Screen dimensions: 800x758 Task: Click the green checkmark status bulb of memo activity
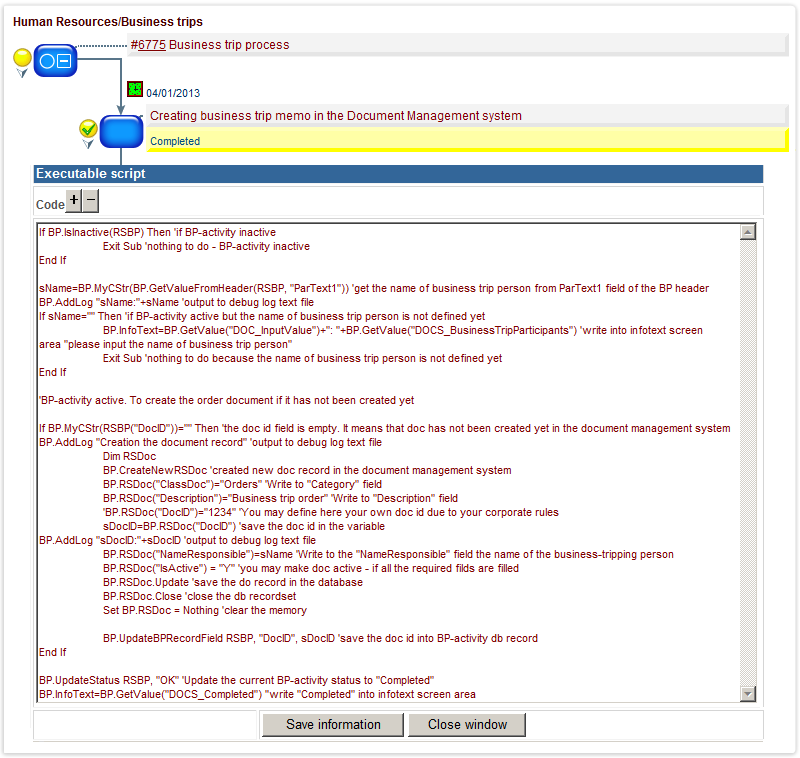coord(88,129)
